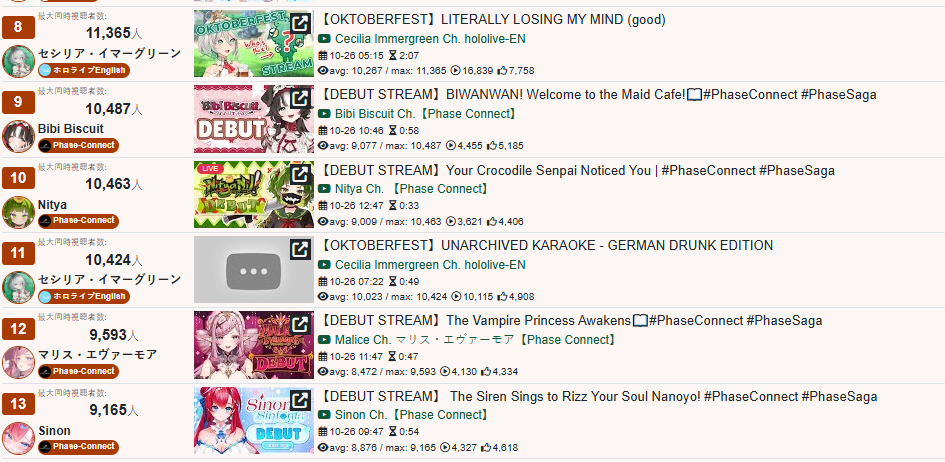Select ホロライブEnglish tag under rank 8

(84, 70)
